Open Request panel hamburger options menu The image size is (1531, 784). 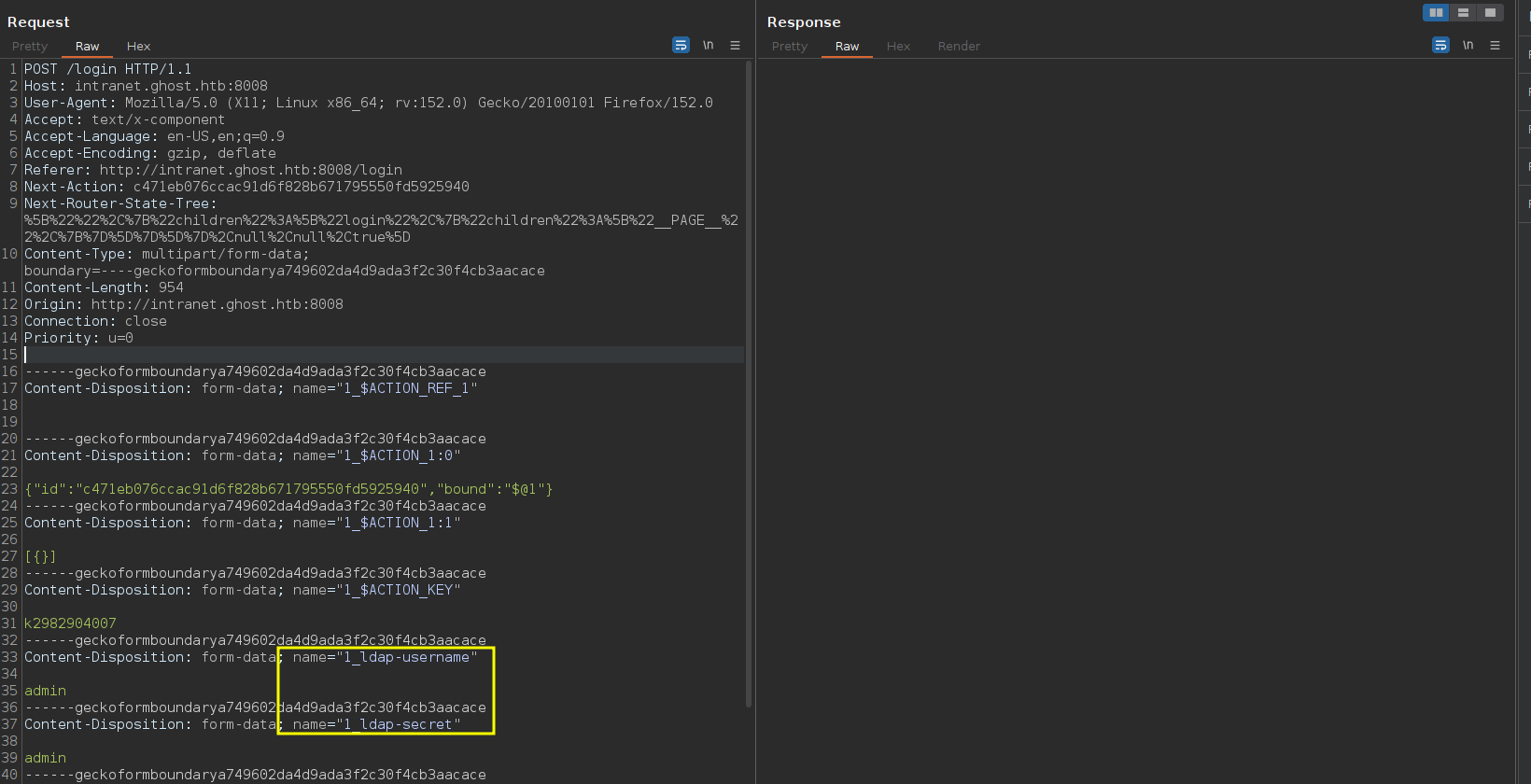(735, 45)
